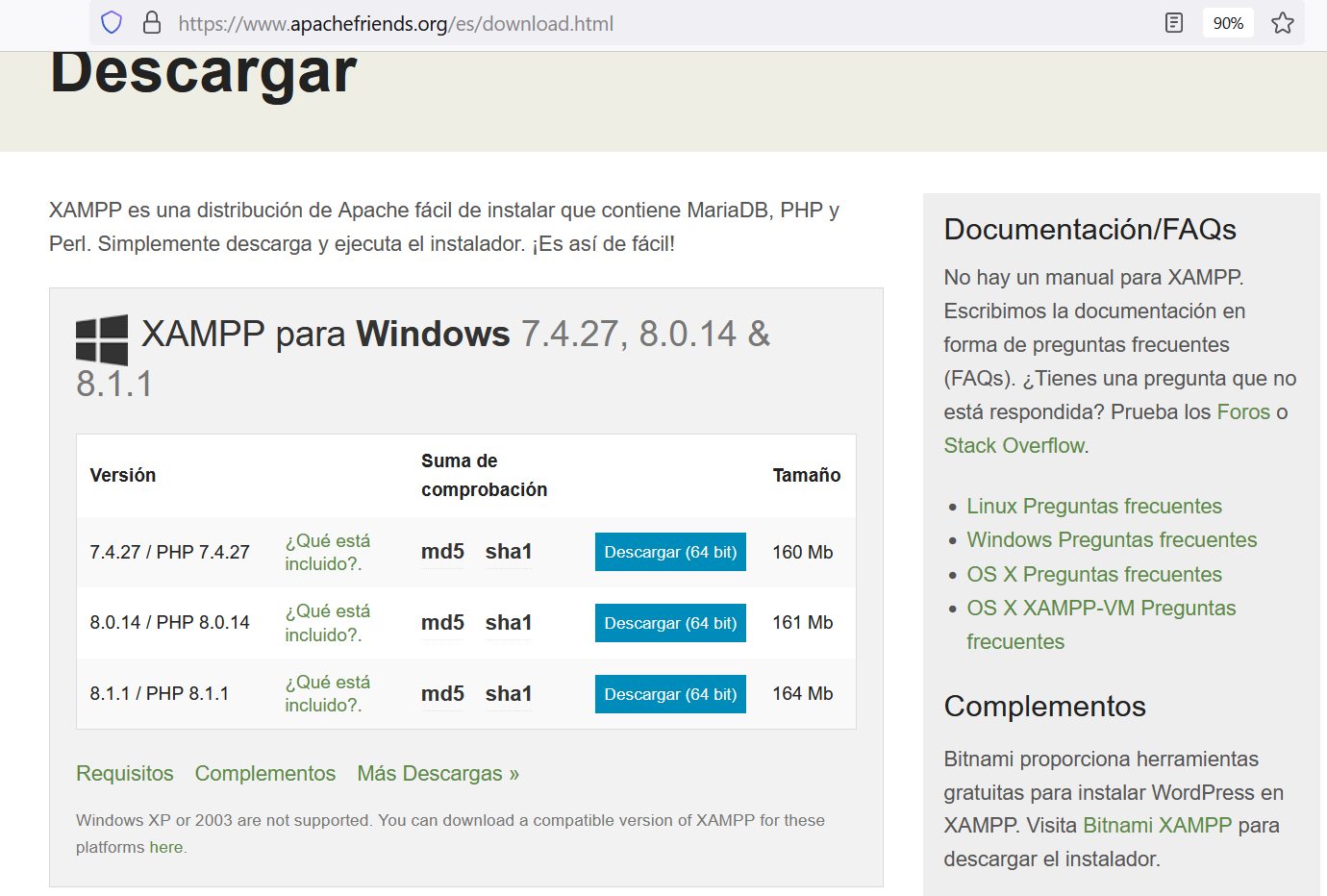Download XAMPP 7.4.27 64 bit
The image size is (1327, 896).
(x=670, y=552)
